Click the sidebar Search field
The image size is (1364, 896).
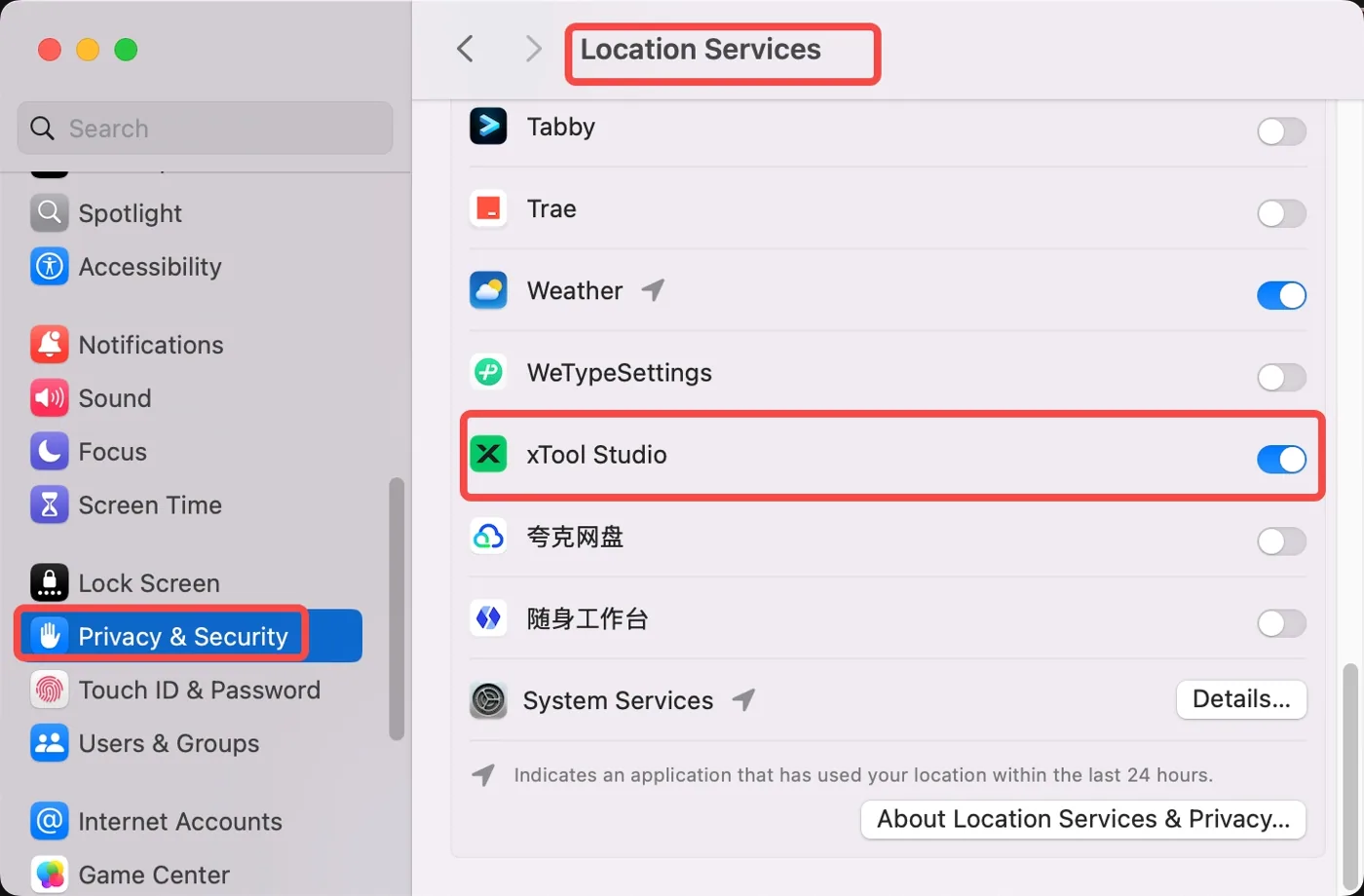point(205,128)
